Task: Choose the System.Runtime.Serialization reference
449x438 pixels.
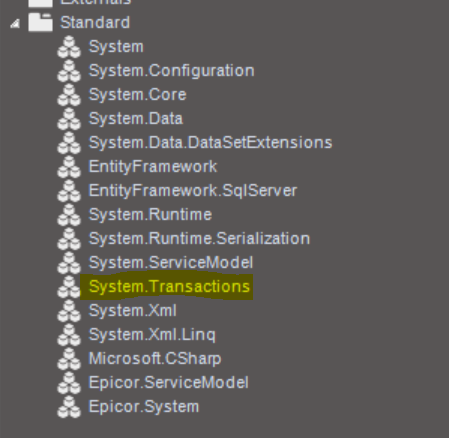Action: 199,239
